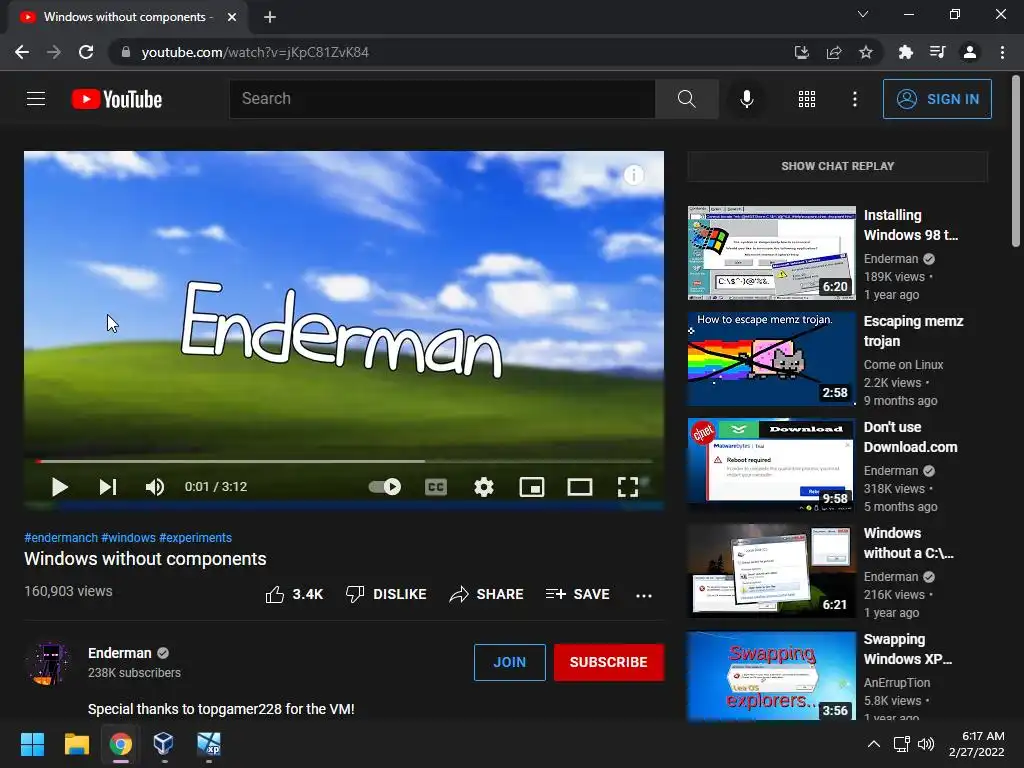Play the video
This screenshot has height=768, width=1024.
[59, 487]
